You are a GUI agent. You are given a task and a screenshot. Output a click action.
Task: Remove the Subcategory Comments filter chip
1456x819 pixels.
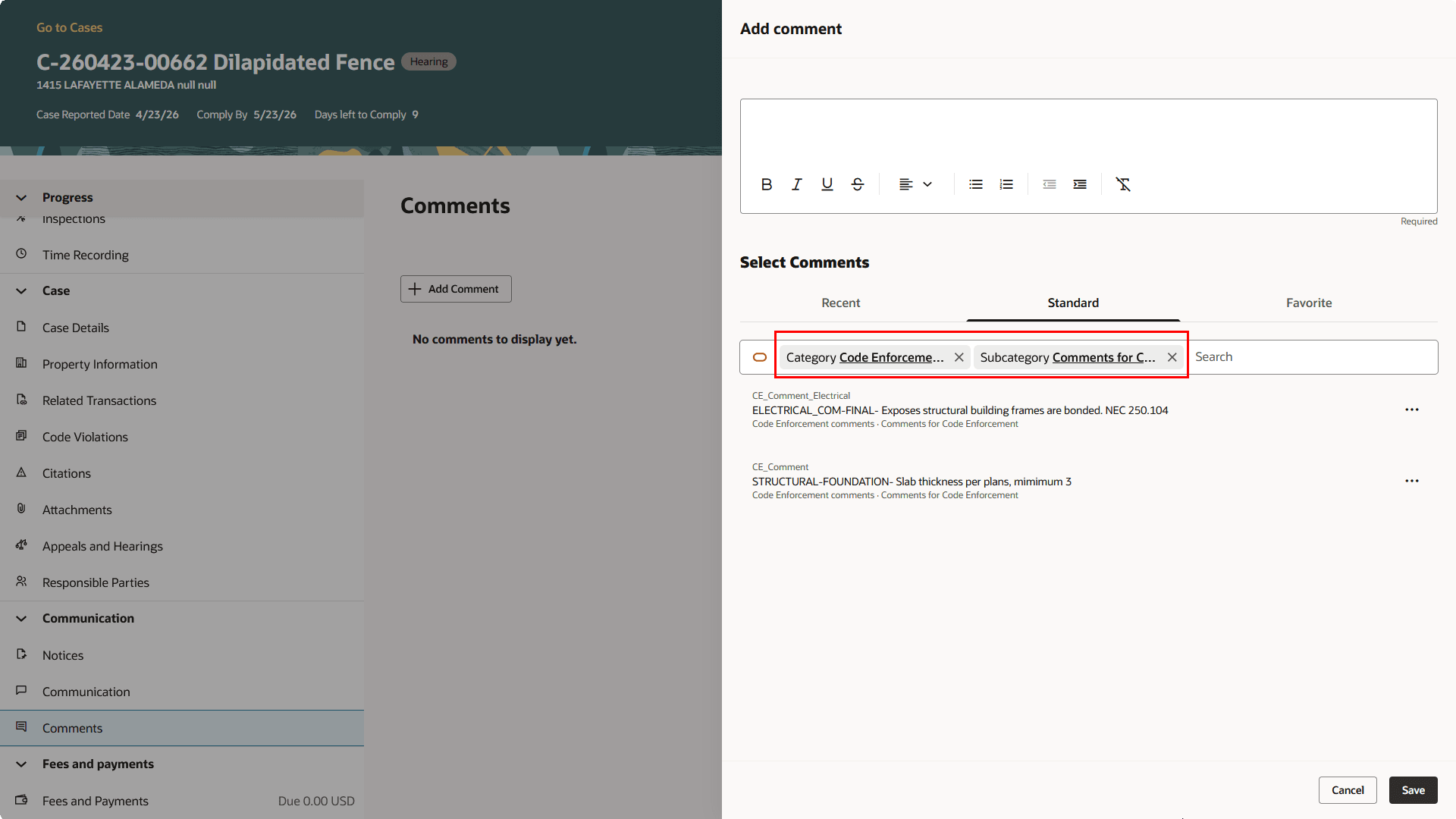tap(1172, 357)
